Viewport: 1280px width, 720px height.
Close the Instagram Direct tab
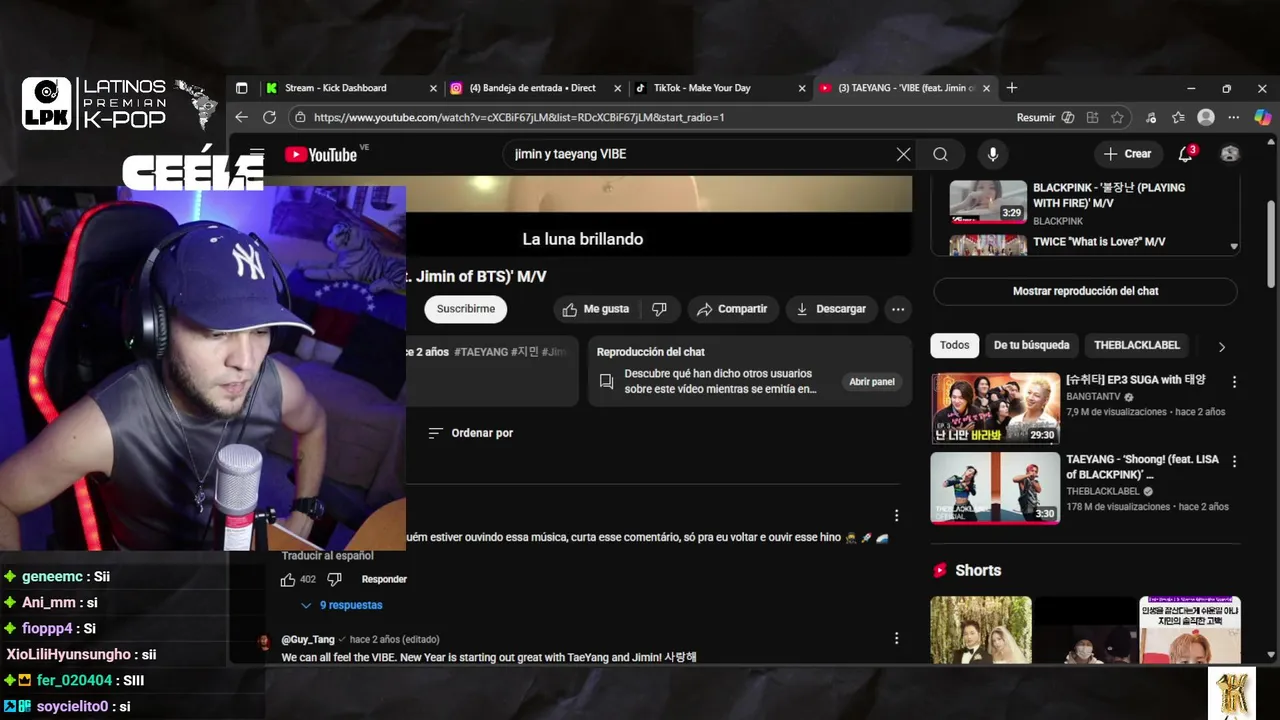coord(617,88)
